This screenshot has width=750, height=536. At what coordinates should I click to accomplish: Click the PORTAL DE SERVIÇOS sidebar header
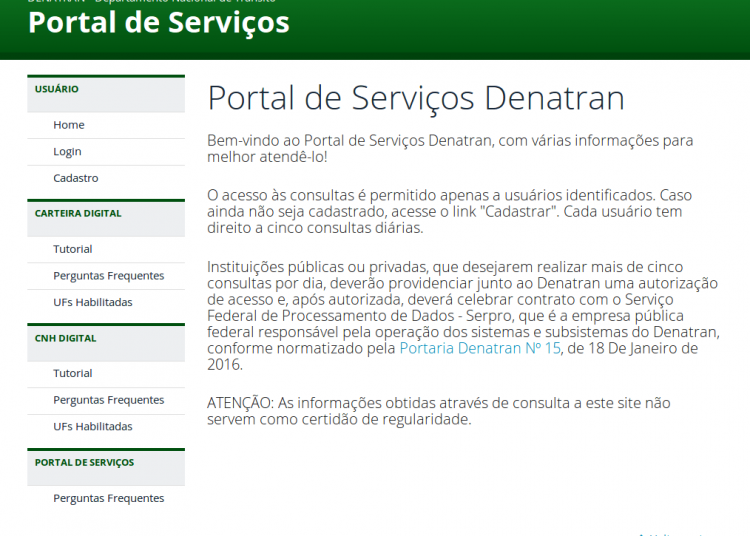106,467
